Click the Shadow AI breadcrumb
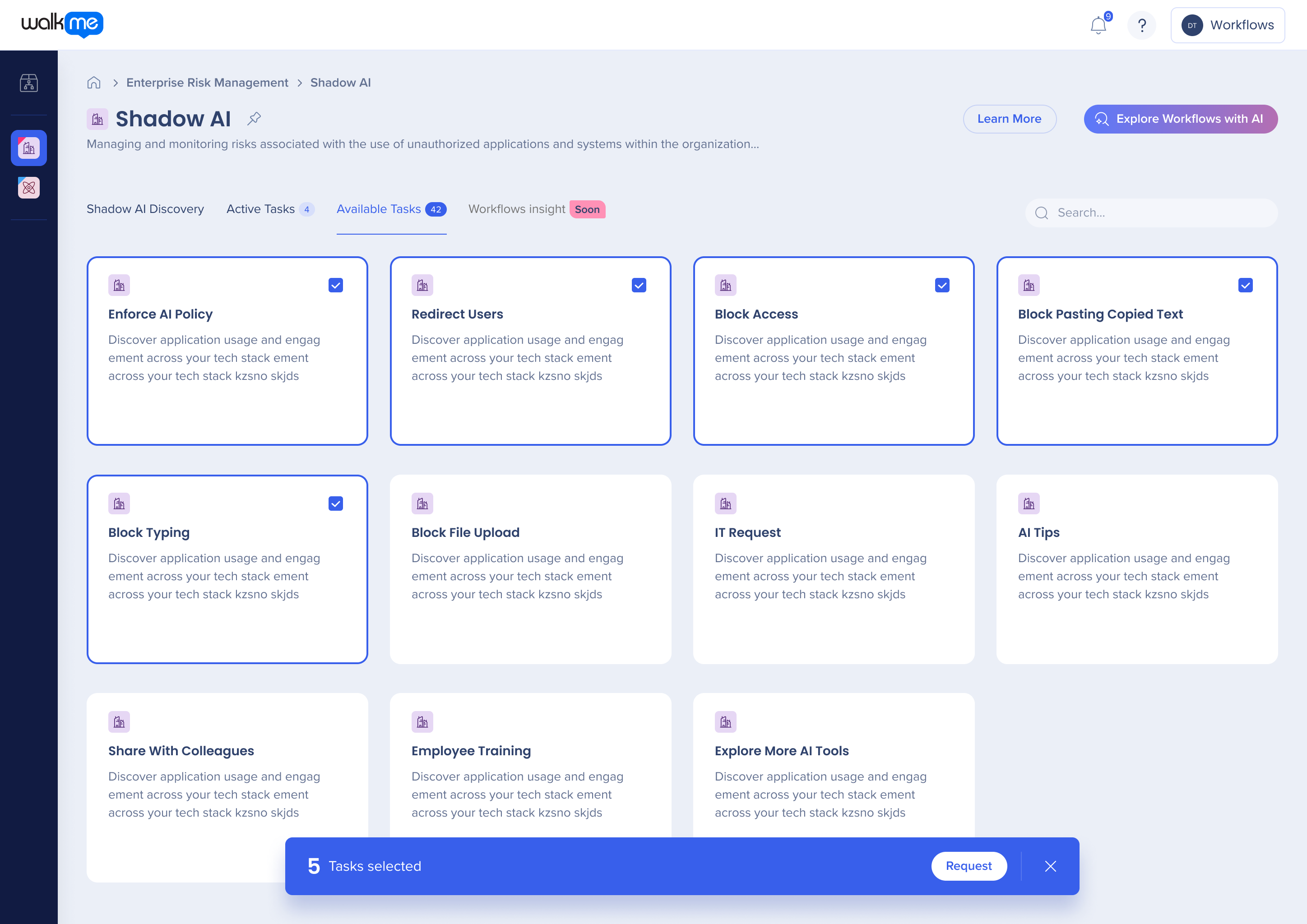The image size is (1307, 924). coord(340,83)
